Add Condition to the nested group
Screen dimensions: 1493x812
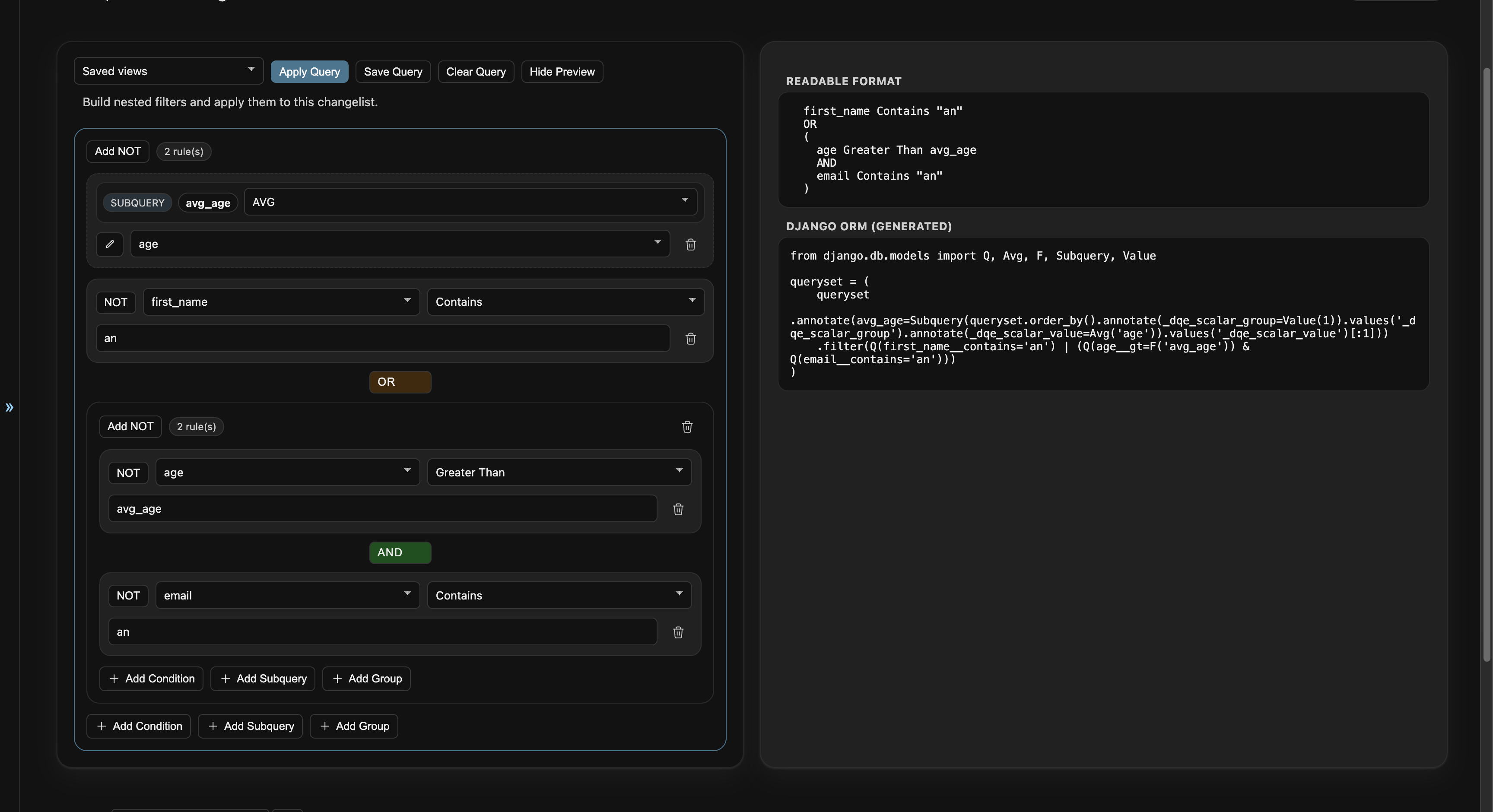tap(151, 679)
